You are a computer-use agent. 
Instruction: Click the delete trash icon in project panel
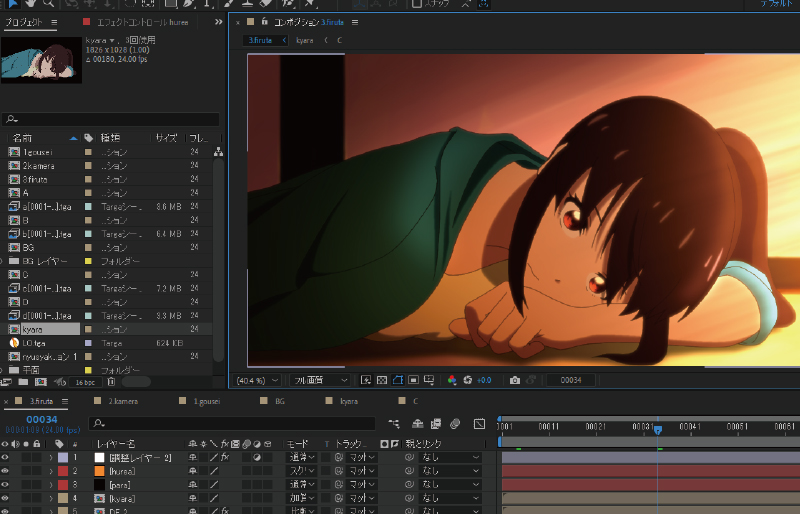[x=112, y=381]
